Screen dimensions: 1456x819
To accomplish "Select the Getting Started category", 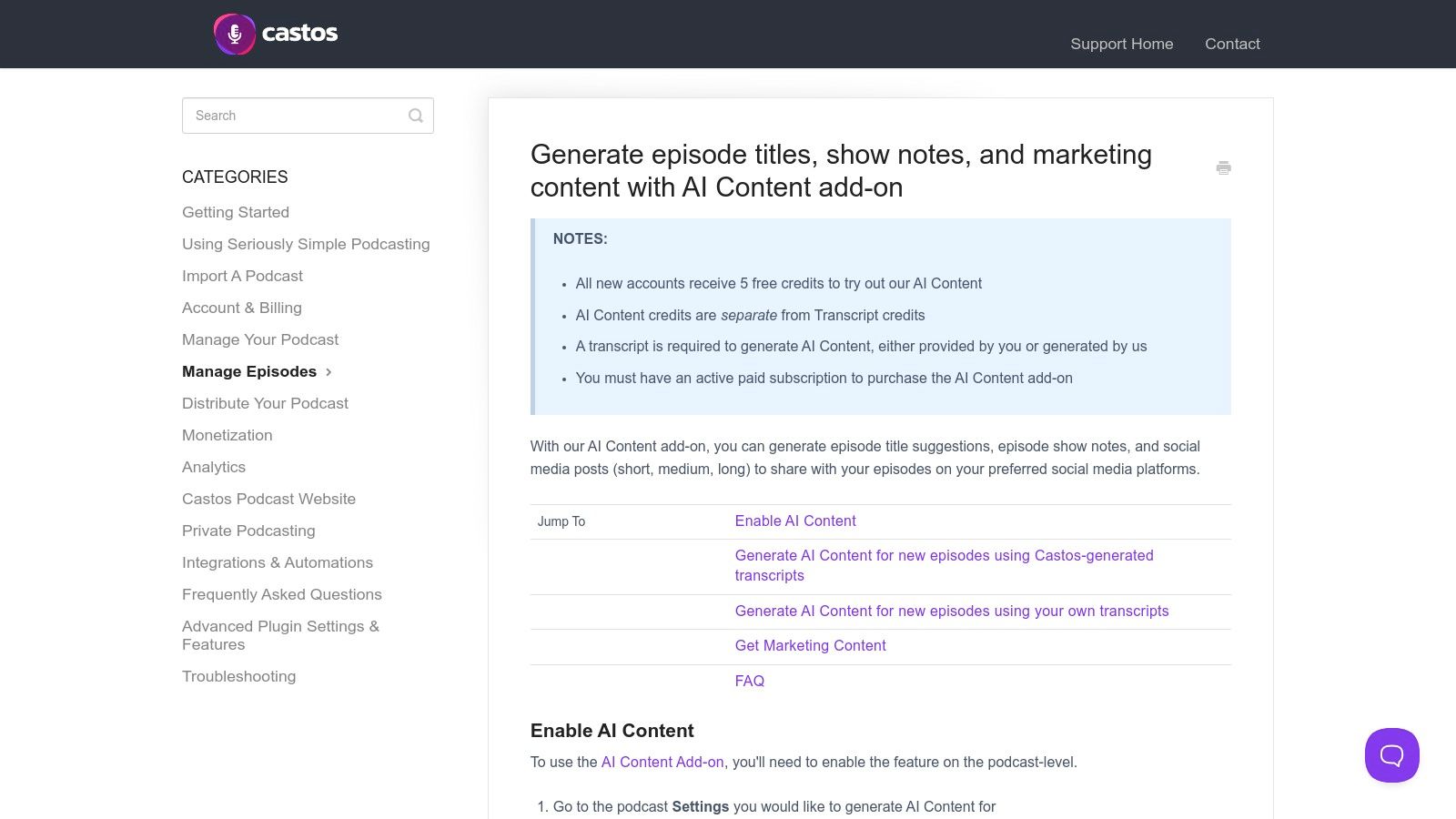I will (236, 212).
